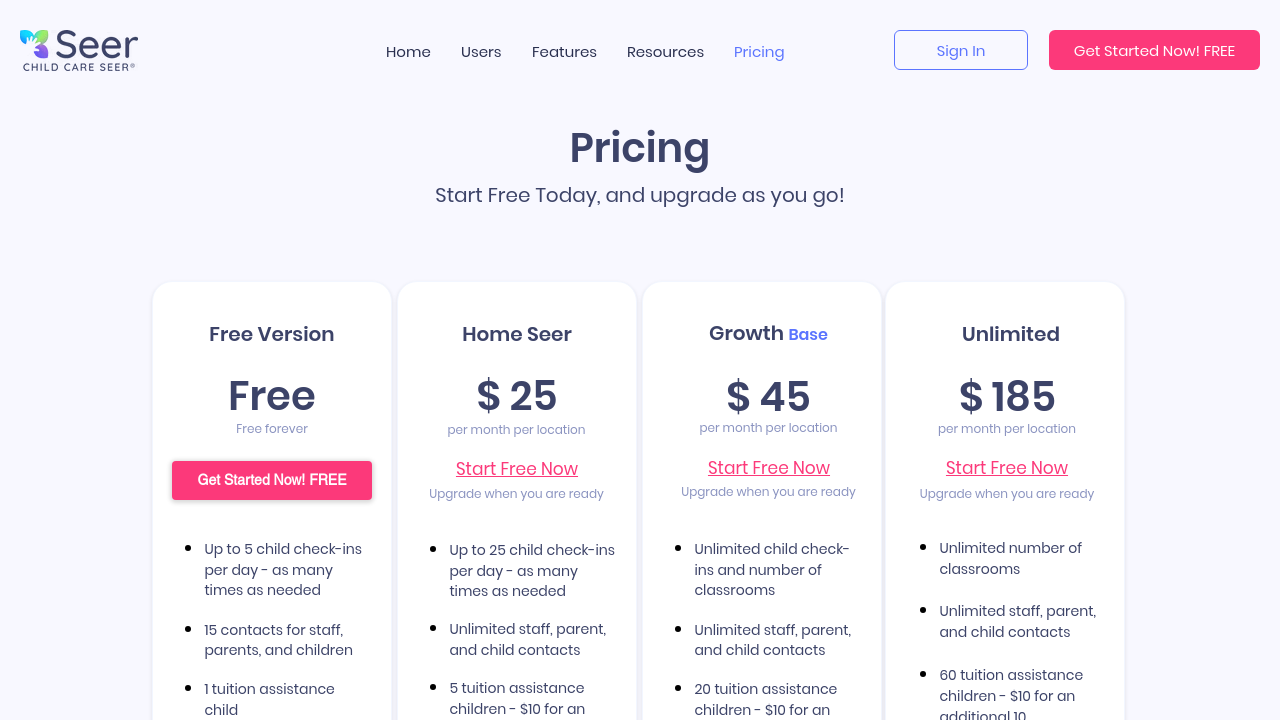
Task: Go to the Users page
Action: click(x=481, y=52)
